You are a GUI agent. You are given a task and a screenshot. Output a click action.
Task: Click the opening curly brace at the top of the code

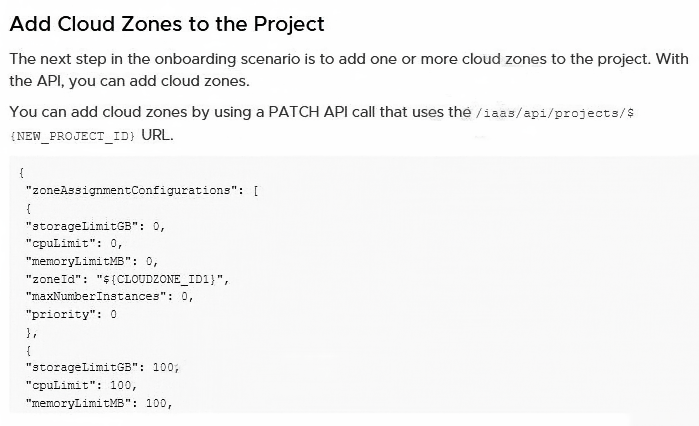(x=21, y=173)
